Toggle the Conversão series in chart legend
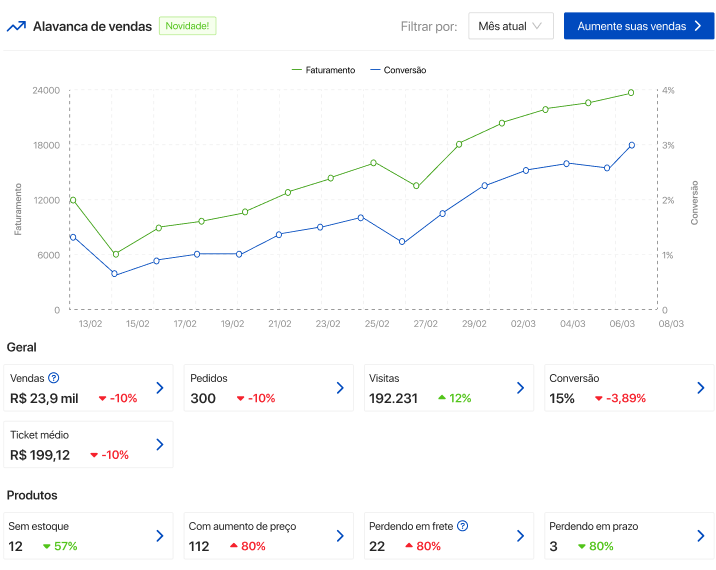The width and height of the screenshot is (716, 570). [398, 70]
